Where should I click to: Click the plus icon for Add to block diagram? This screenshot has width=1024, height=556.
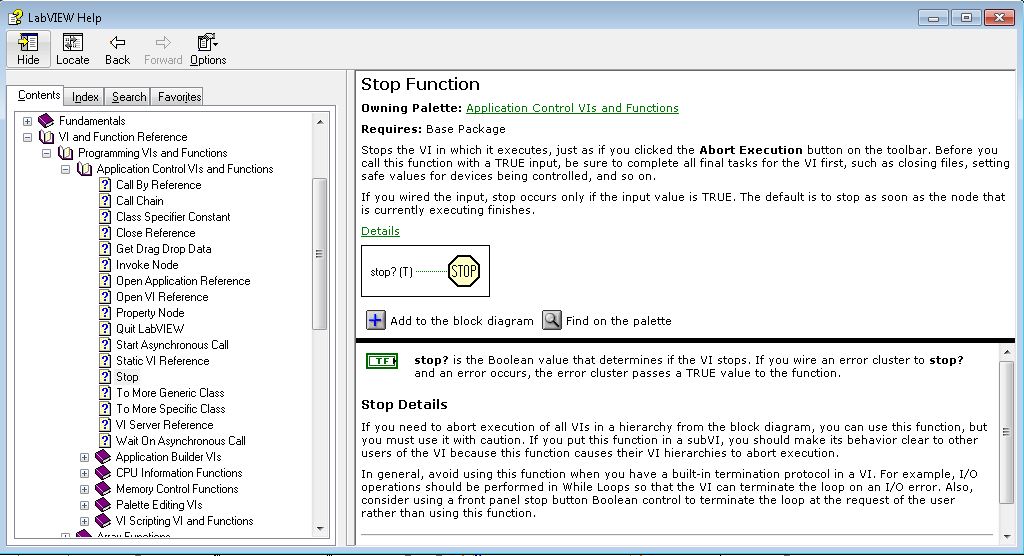tap(376, 320)
